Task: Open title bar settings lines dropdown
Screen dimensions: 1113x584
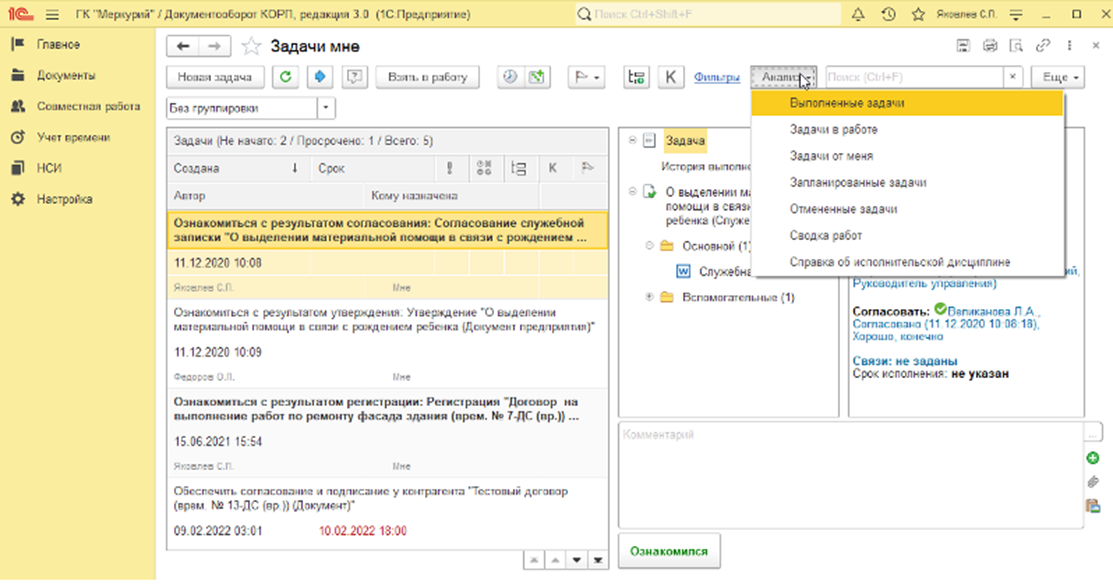Action: pos(1016,14)
